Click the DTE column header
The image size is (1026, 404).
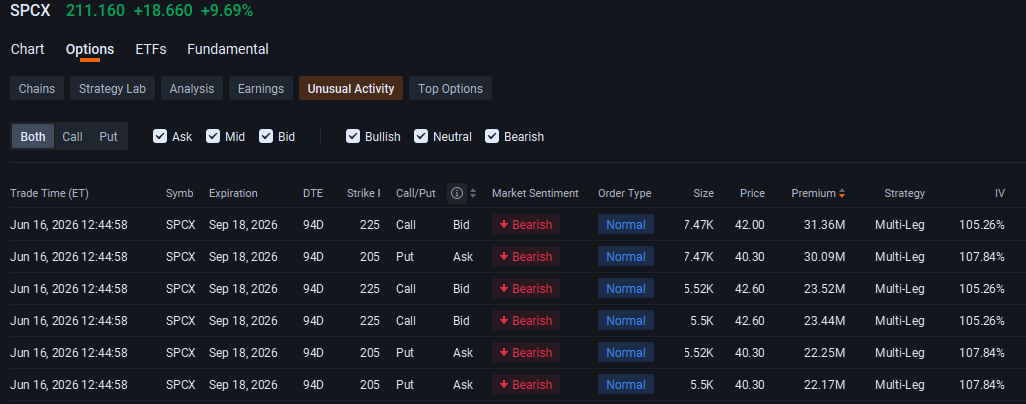(313, 193)
